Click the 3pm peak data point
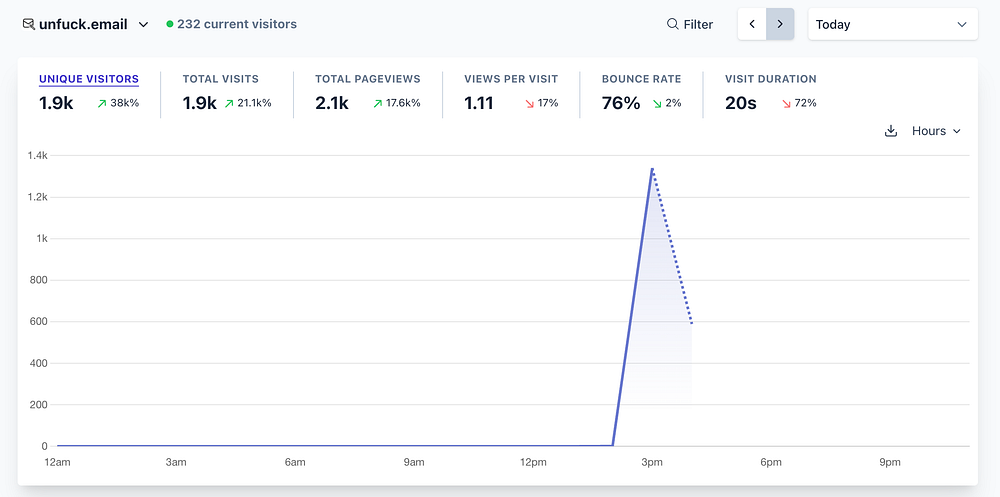 [652, 168]
